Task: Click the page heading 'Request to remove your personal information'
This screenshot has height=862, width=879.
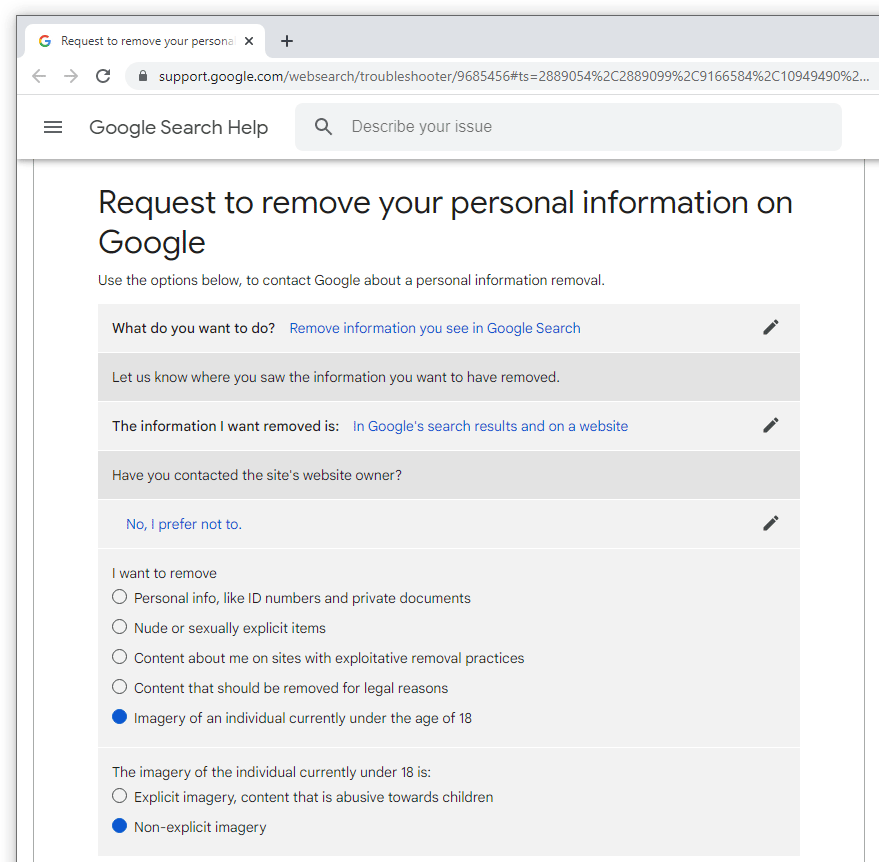Action: (x=445, y=222)
